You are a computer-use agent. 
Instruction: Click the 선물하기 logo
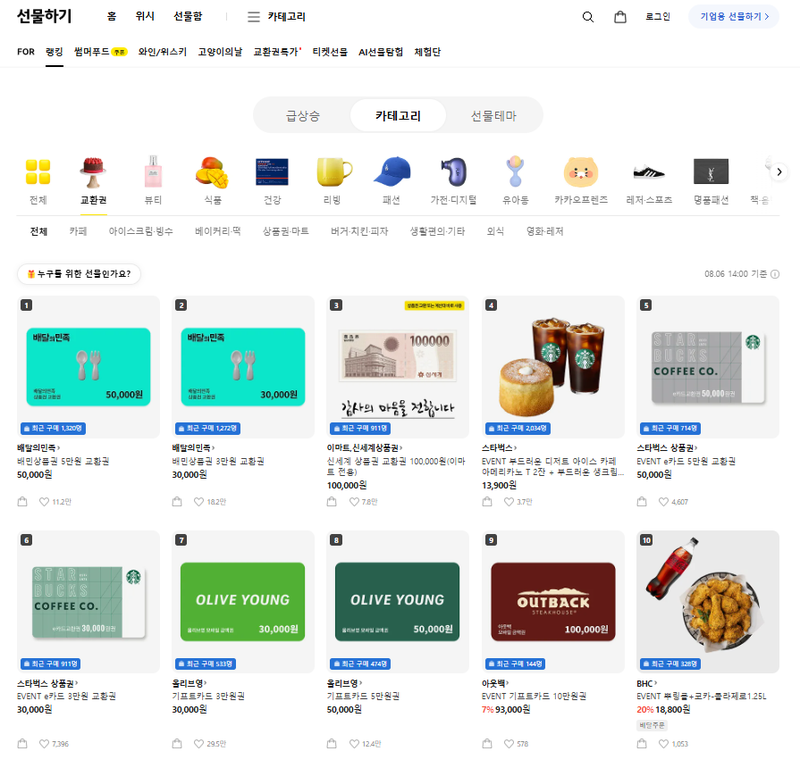point(44,16)
